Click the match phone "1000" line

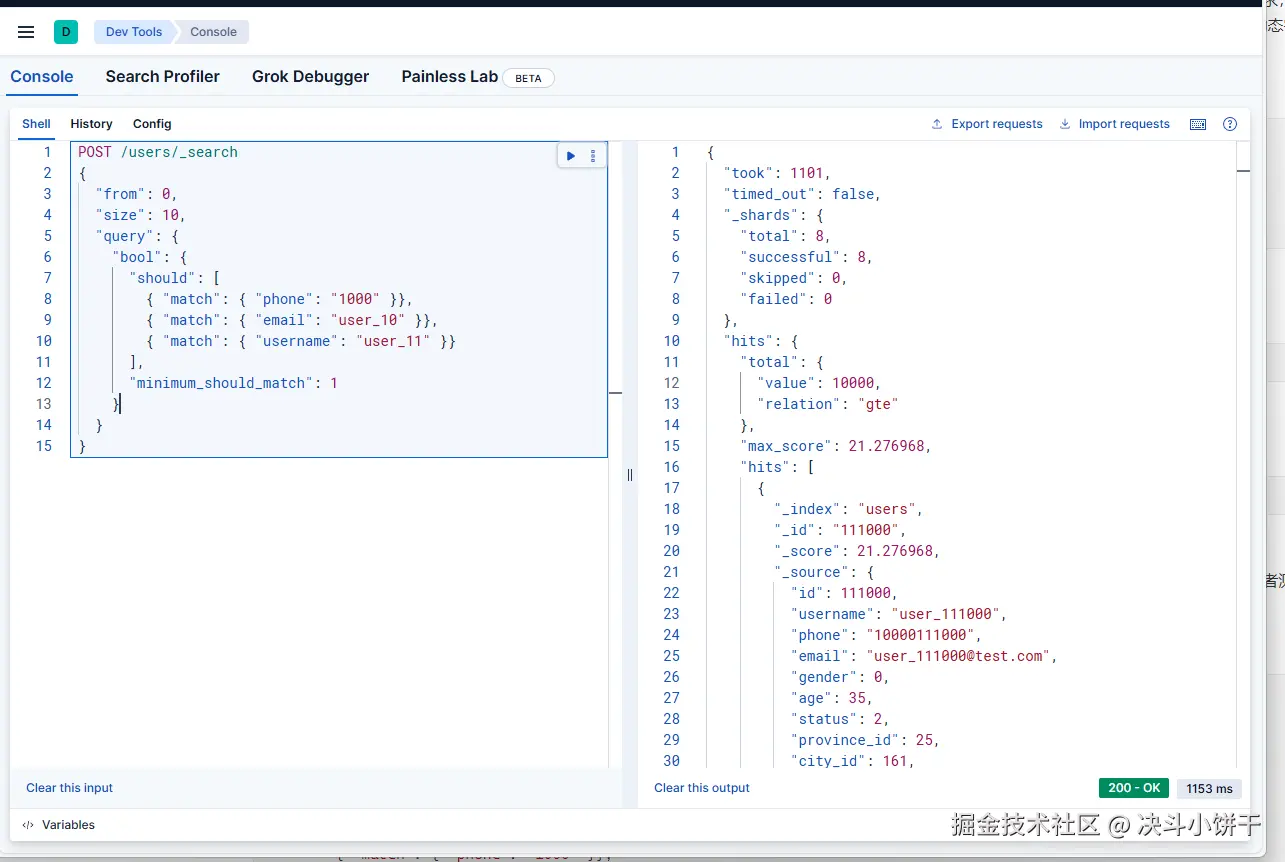point(279,299)
